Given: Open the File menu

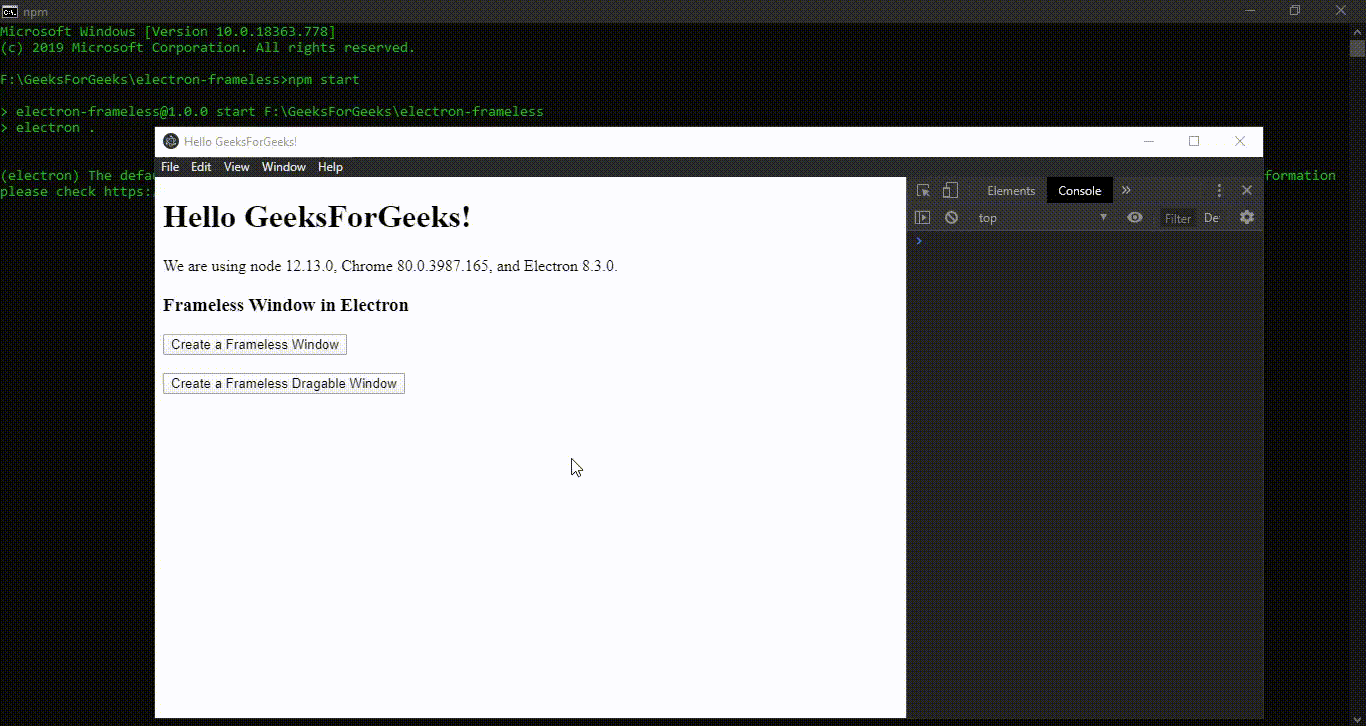Looking at the screenshot, I should click(x=170, y=167).
